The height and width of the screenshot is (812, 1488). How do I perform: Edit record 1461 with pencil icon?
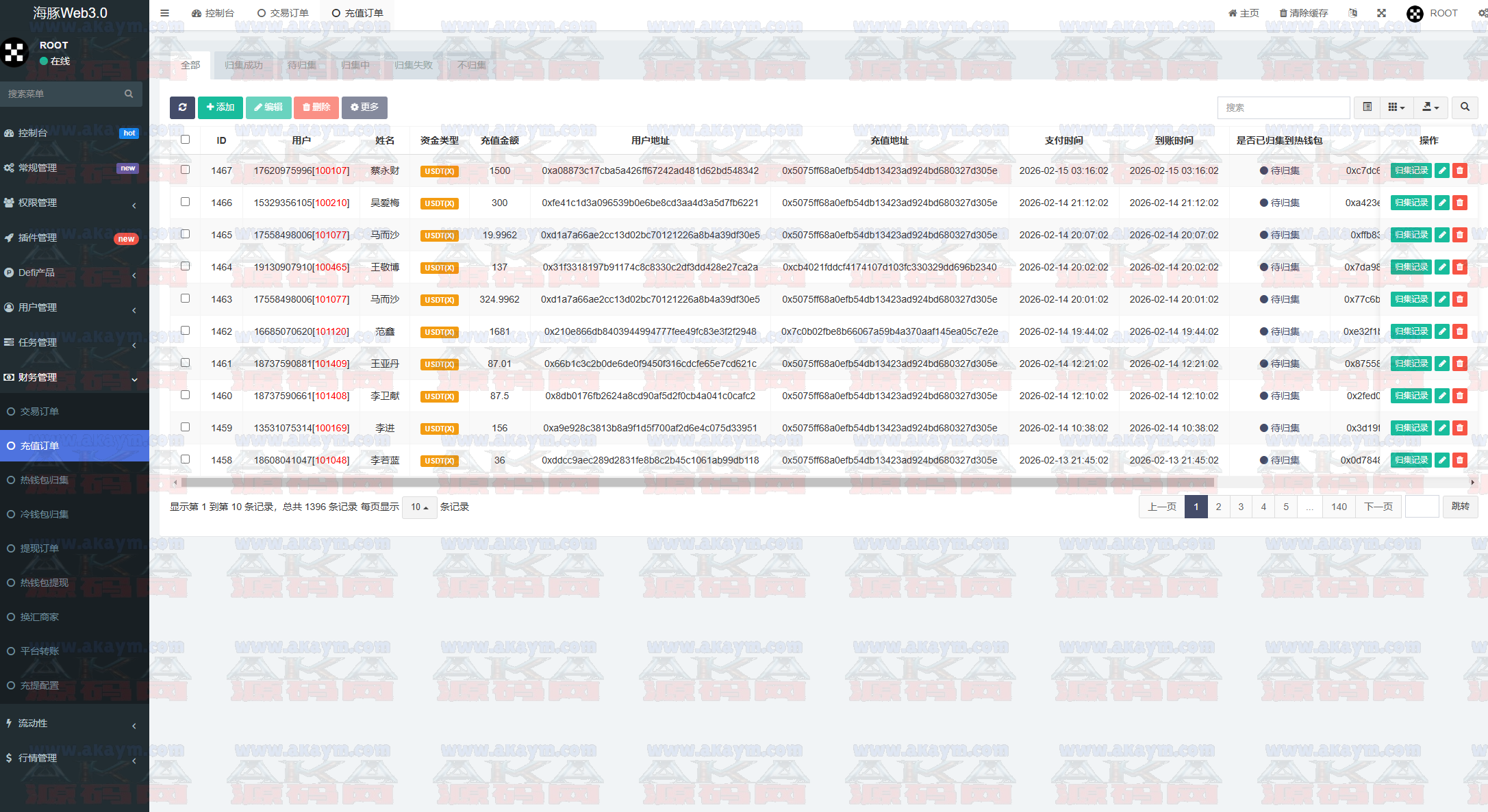pyautogui.click(x=1442, y=364)
